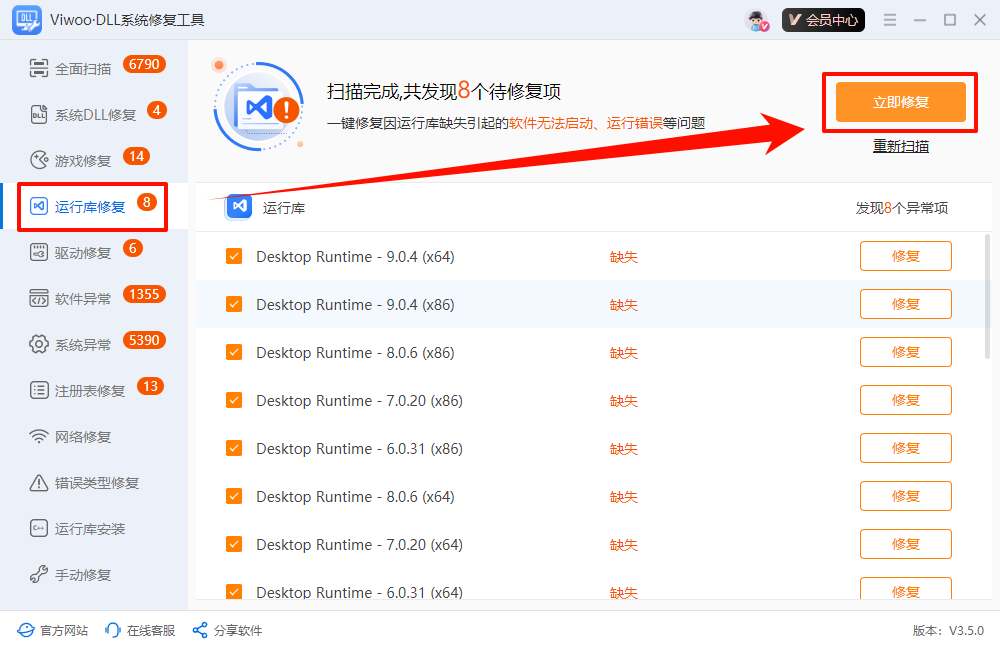The image size is (1000, 650).
Task: Open the 官方网站 official website link
Action: point(54,630)
